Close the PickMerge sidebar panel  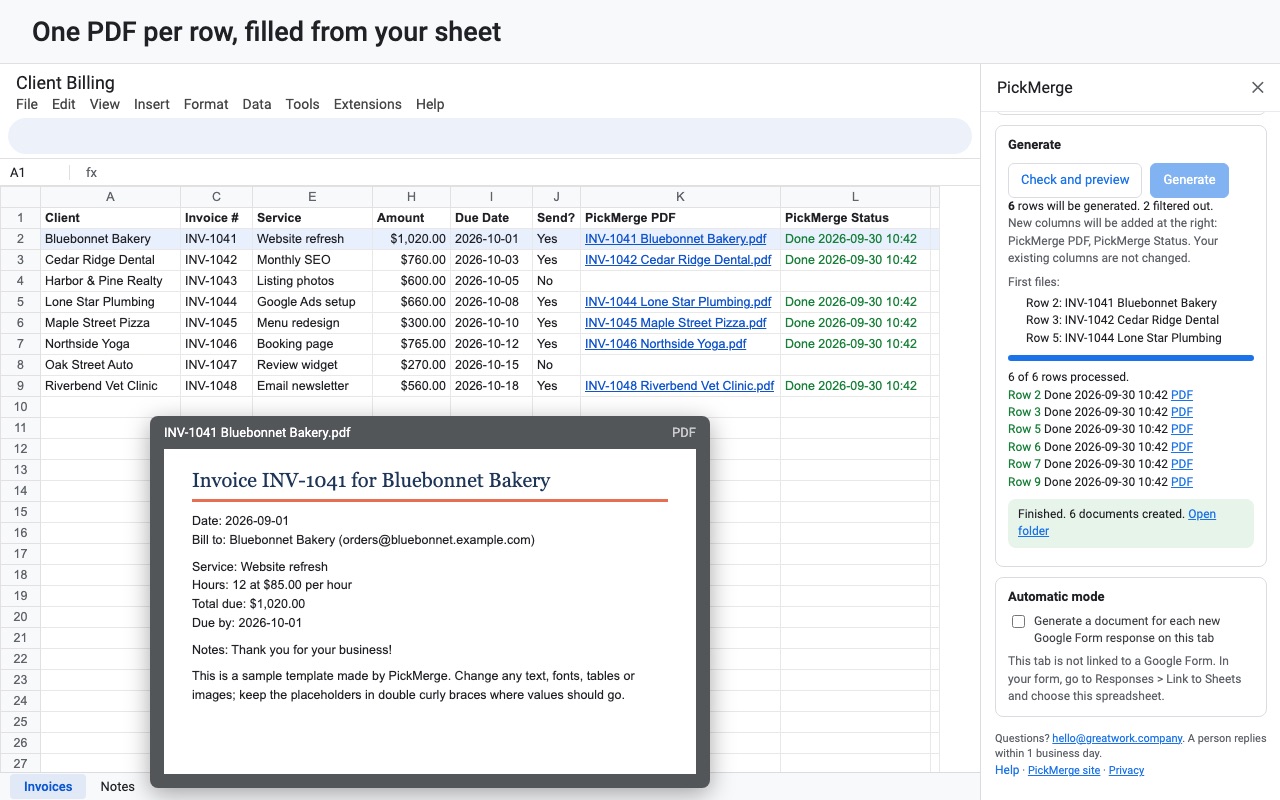click(x=1258, y=88)
